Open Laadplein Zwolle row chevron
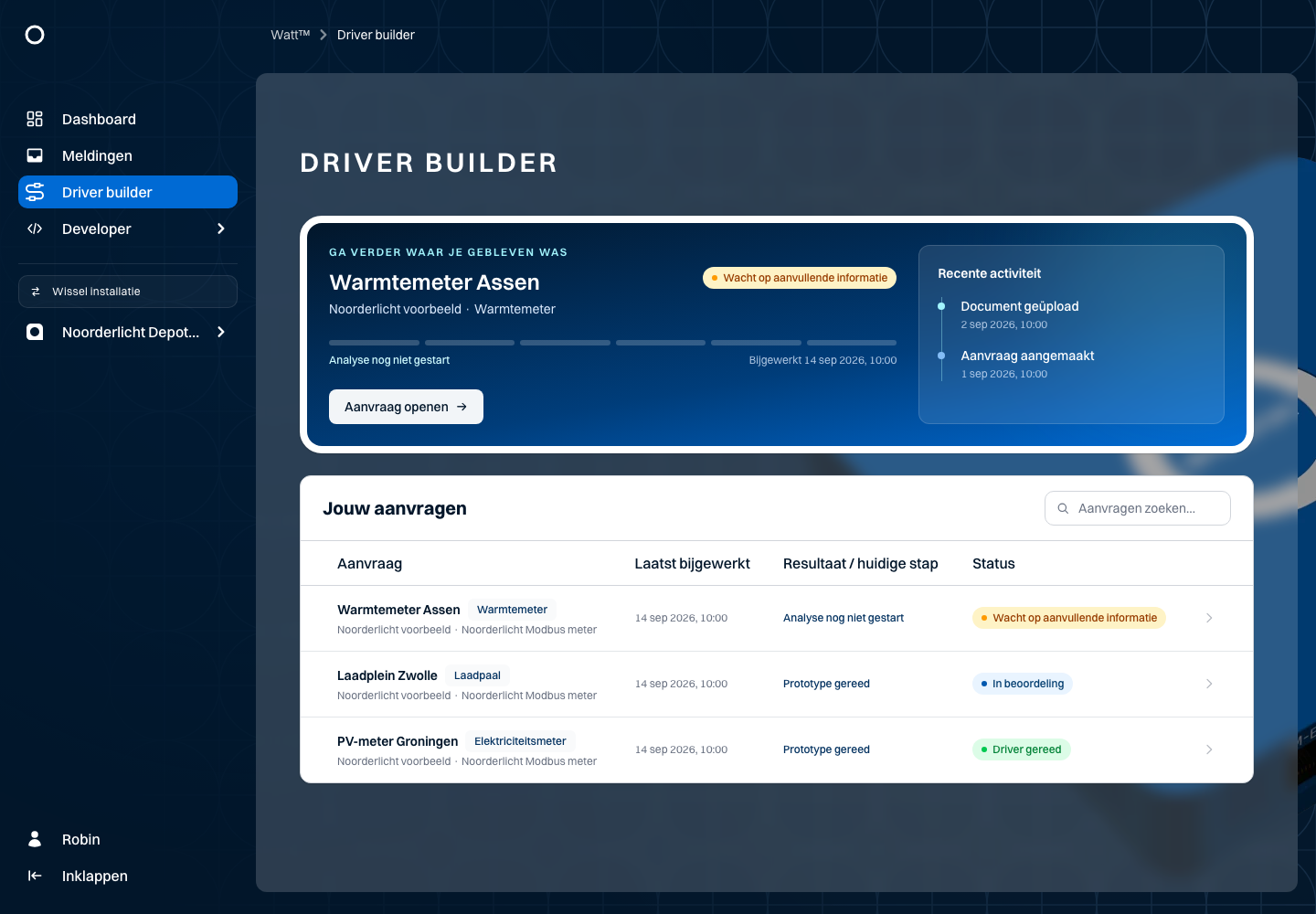 tap(1209, 684)
